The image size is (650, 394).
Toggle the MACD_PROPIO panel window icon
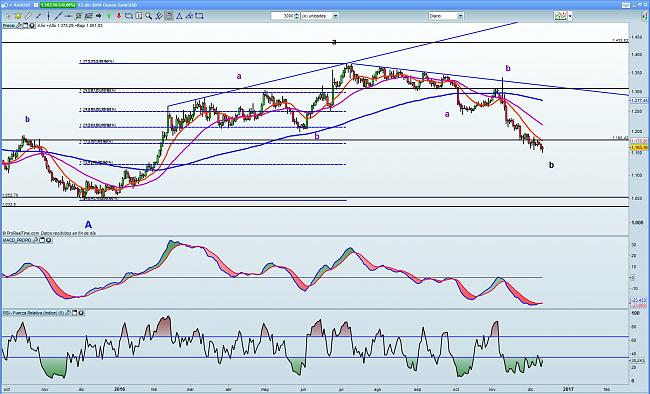click(x=42, y=240)
